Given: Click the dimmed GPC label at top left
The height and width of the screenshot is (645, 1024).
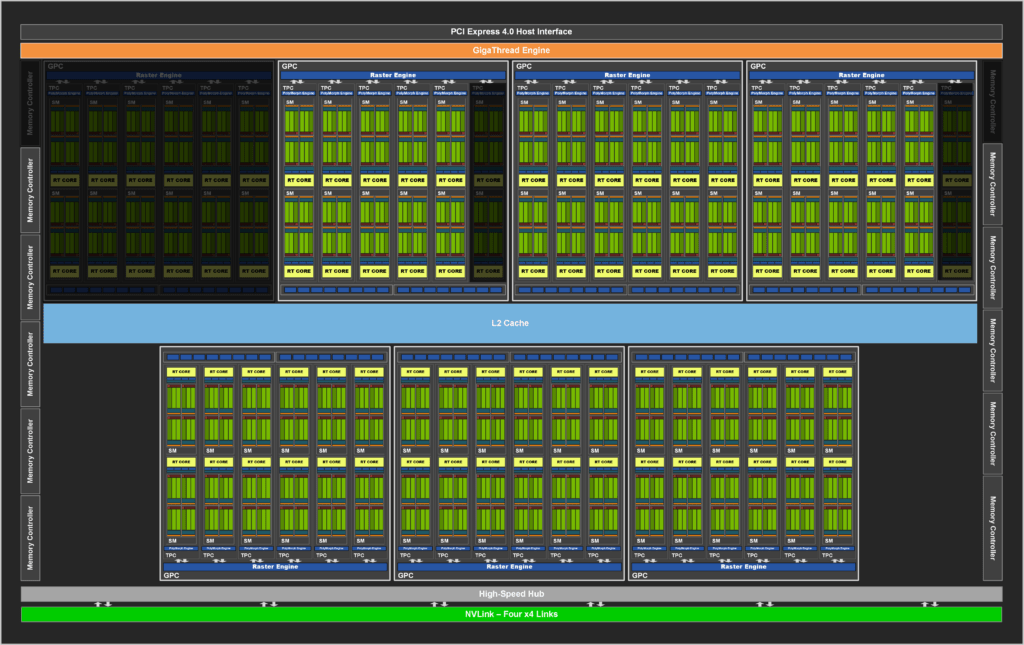Looking at the screenshot, I should (x=56, y=67).
